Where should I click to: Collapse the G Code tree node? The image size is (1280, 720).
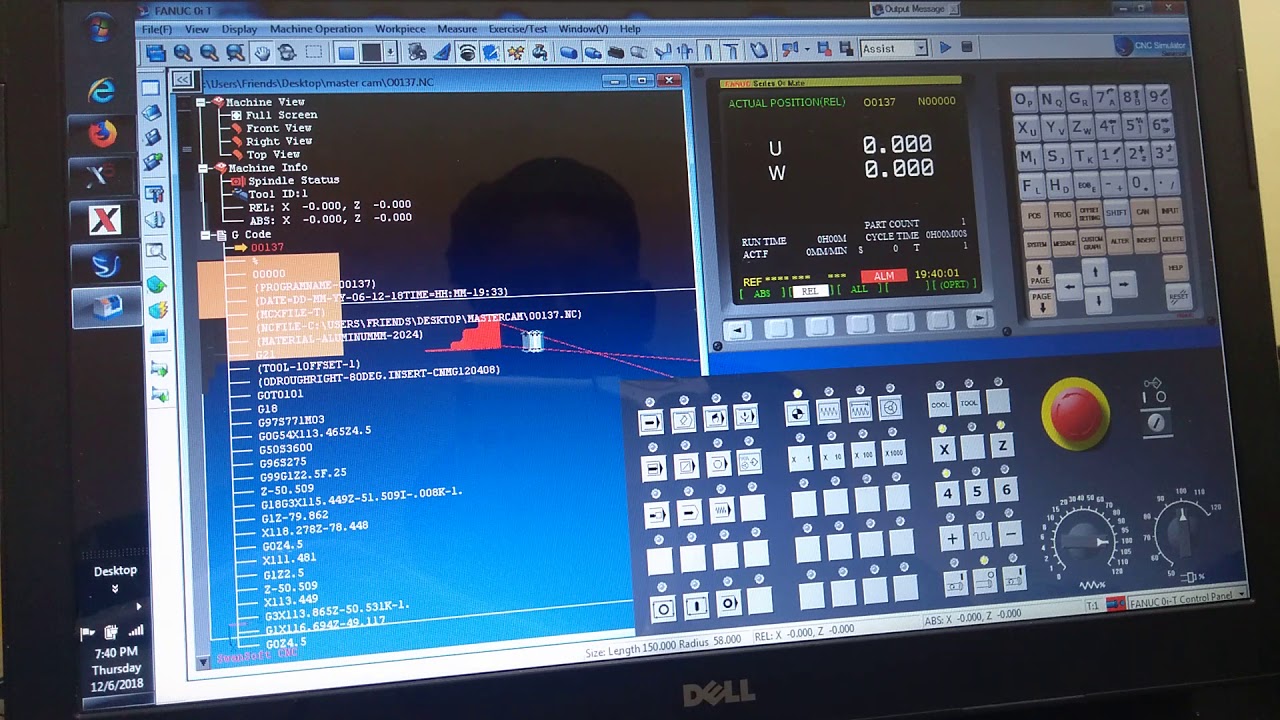click(x=206, y=235)
